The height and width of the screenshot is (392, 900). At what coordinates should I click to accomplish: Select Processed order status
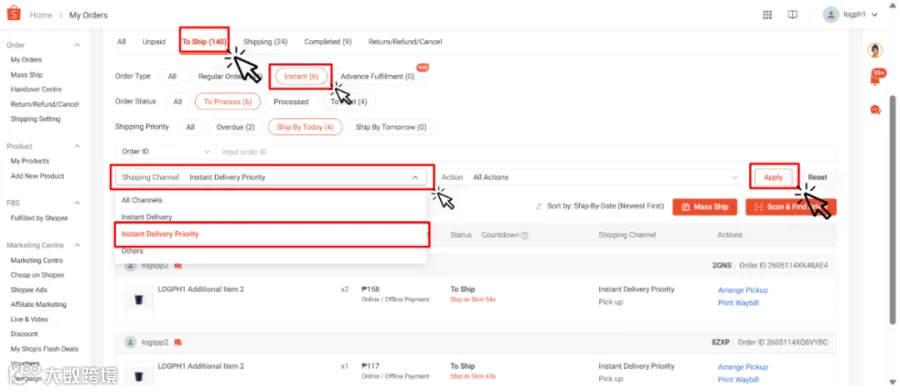point(291,102)
